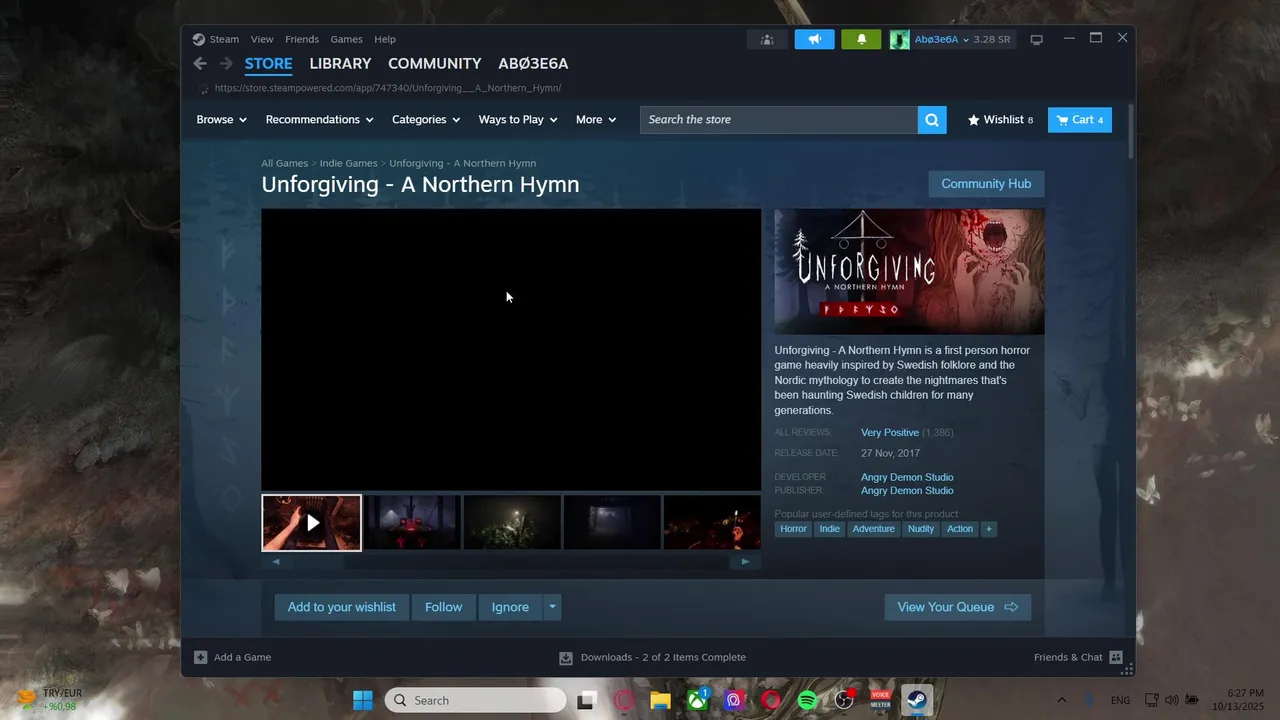Image resolution: width=1280 pixels, height=720 pixels.
Task: Open the View menu
Action: pyautogui.click(x=262, y=39)
